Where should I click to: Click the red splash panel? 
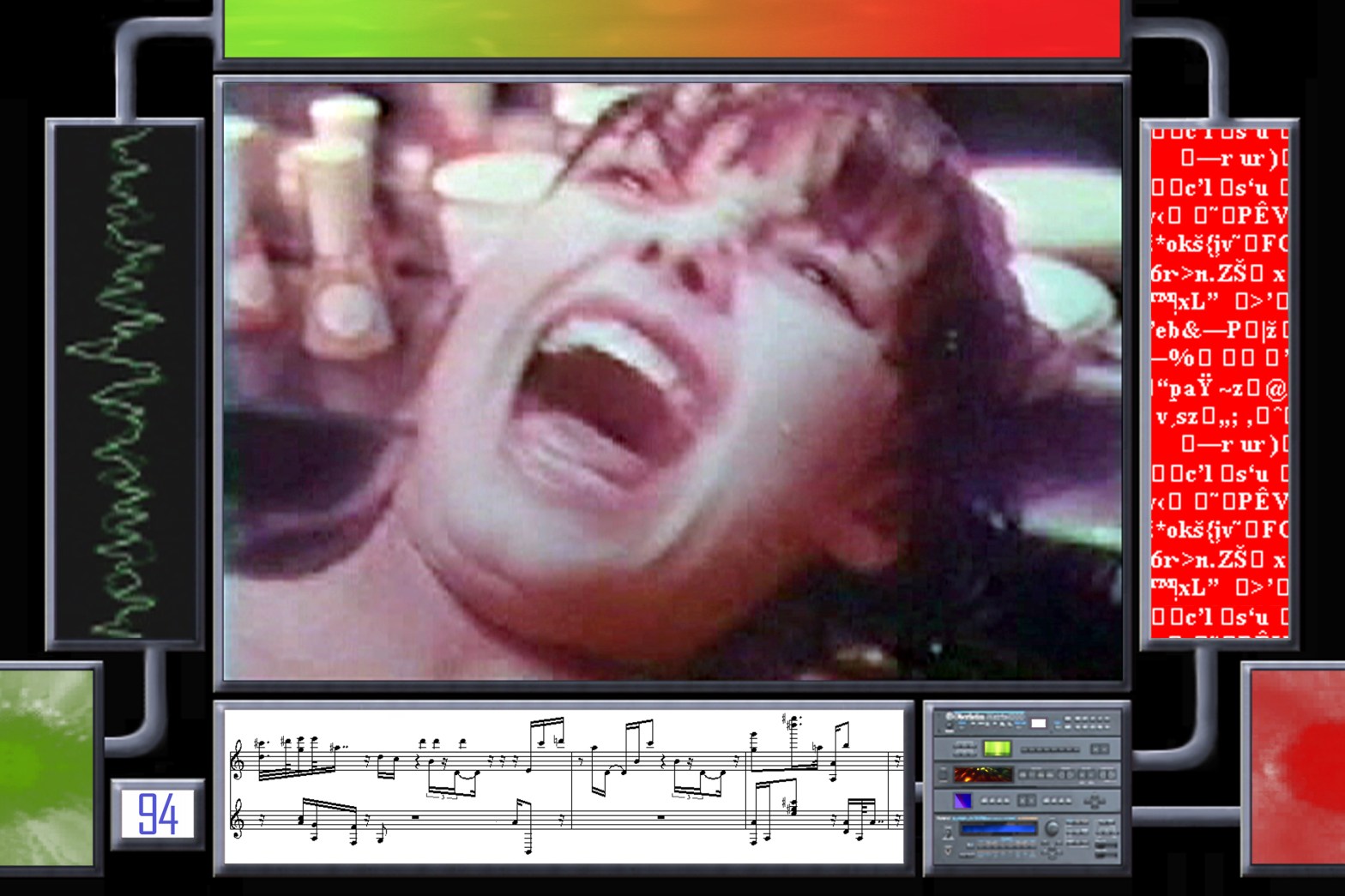[x=1296, y=767]
